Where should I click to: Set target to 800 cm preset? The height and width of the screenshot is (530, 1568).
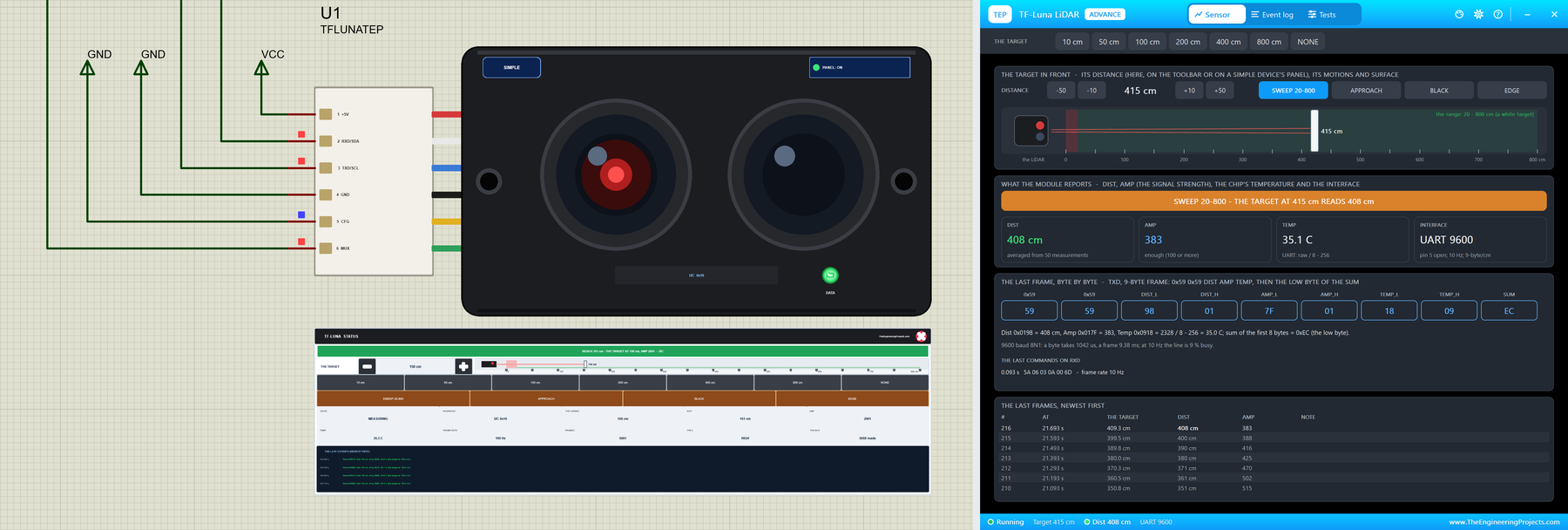[1269, 42]
